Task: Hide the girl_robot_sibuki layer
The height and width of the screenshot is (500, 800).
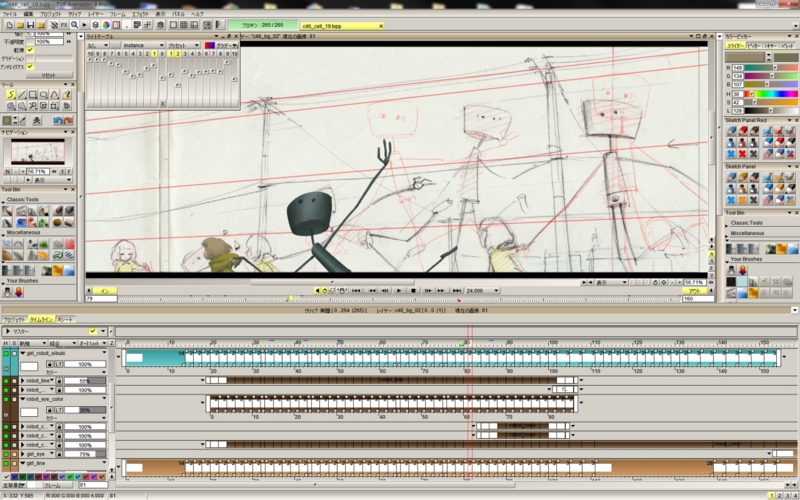Action: point(6,353)
